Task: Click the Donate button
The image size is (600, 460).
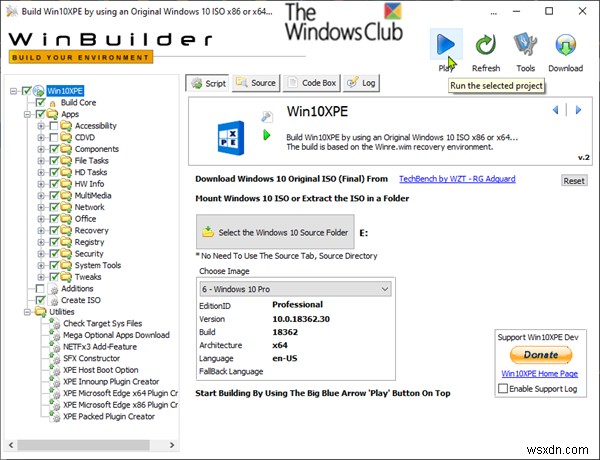Action: click(x=541, y=355)
